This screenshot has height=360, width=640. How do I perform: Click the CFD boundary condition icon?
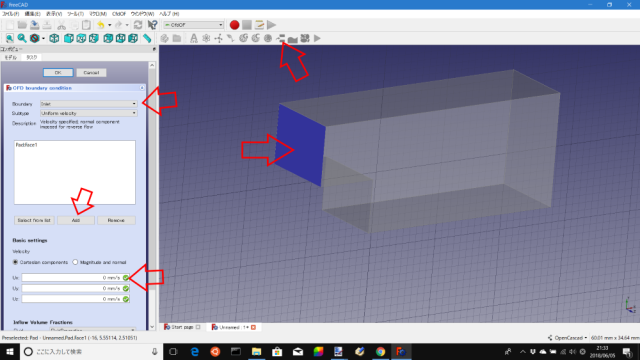point(280,38)
